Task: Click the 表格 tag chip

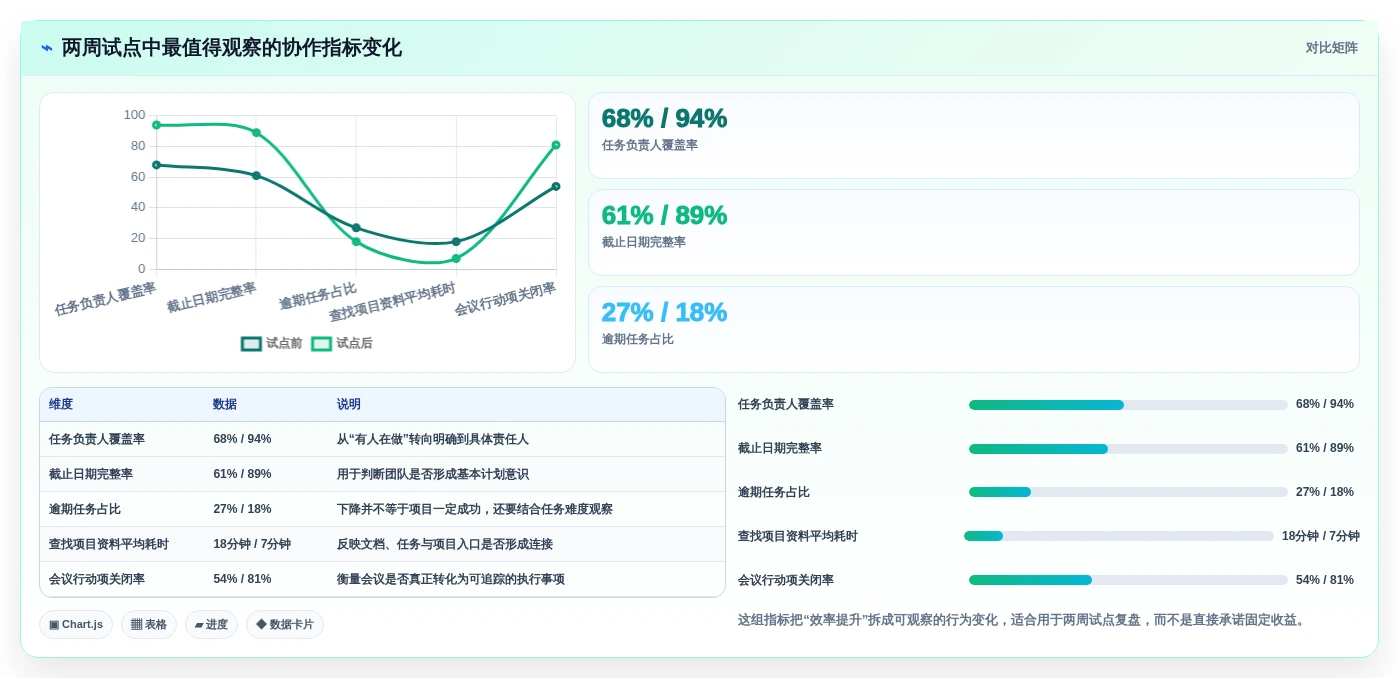Action: (149, 625)
